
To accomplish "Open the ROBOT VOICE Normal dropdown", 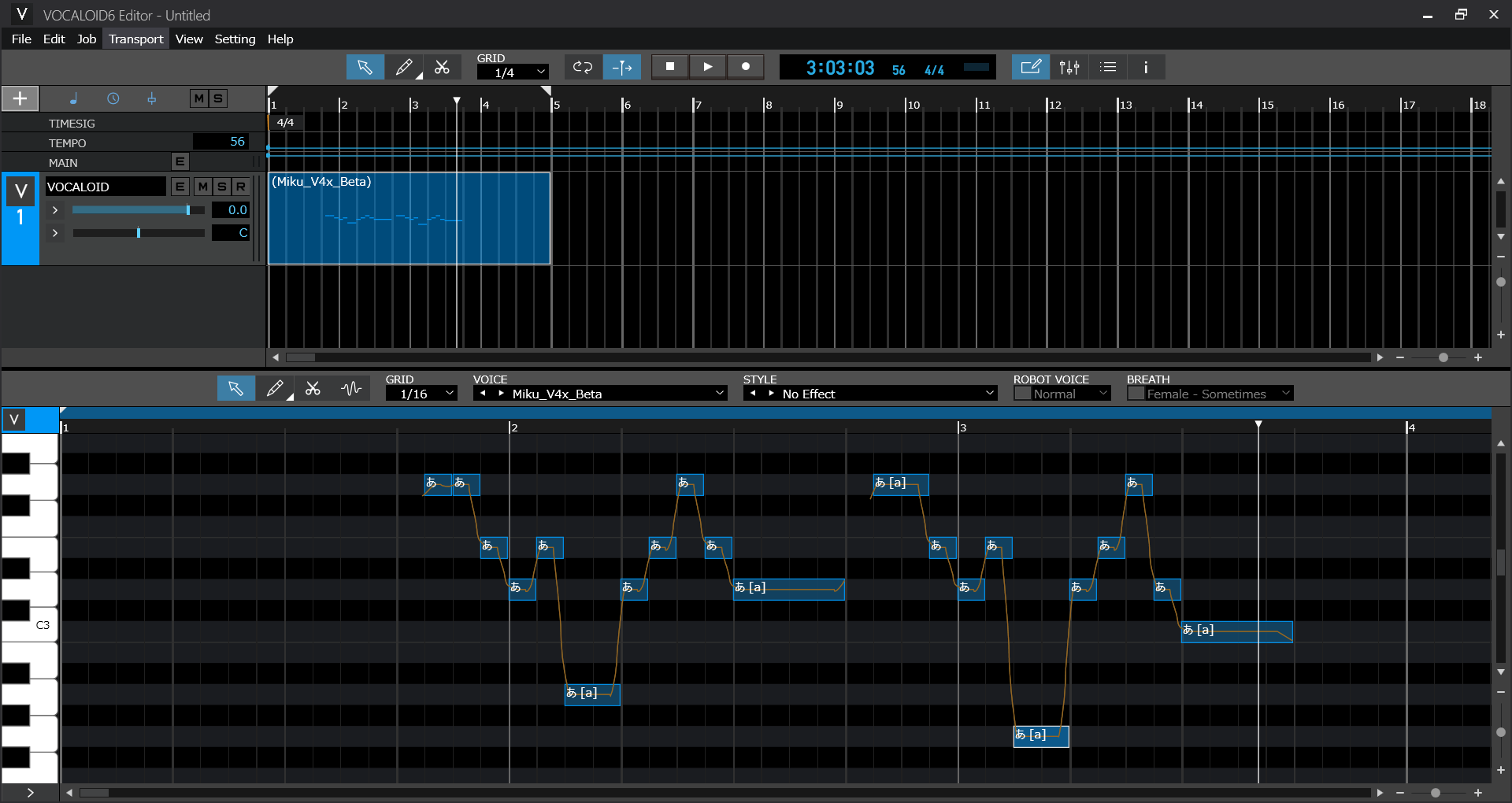I will click(1071, 394).
